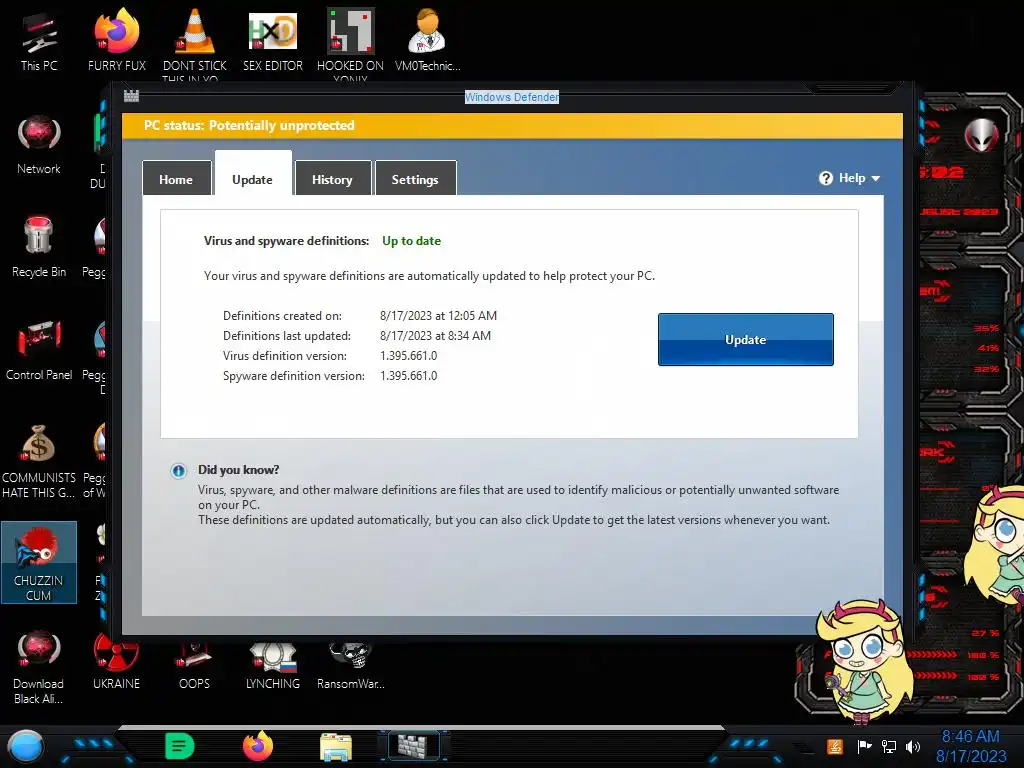Open File Explorer from the taskbar
The width and height of the screenshot is (1024, 768).
336,746
